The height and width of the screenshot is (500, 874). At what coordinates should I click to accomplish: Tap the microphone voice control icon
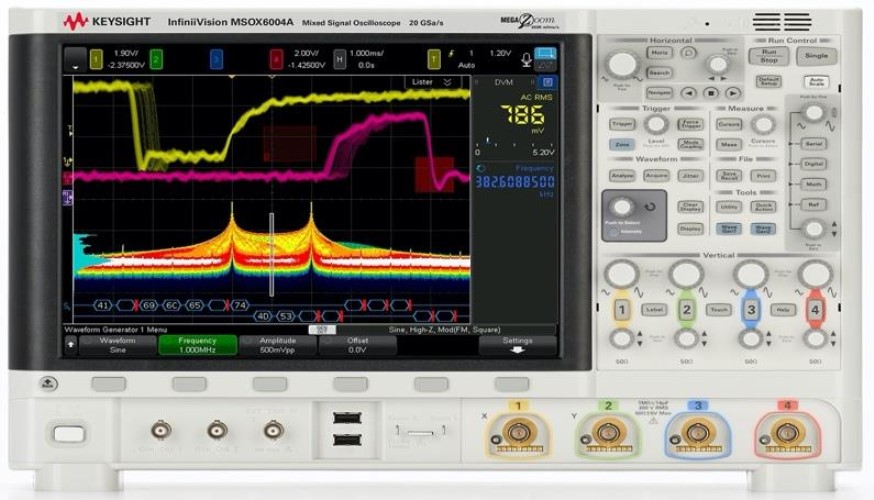pos(526,60)
